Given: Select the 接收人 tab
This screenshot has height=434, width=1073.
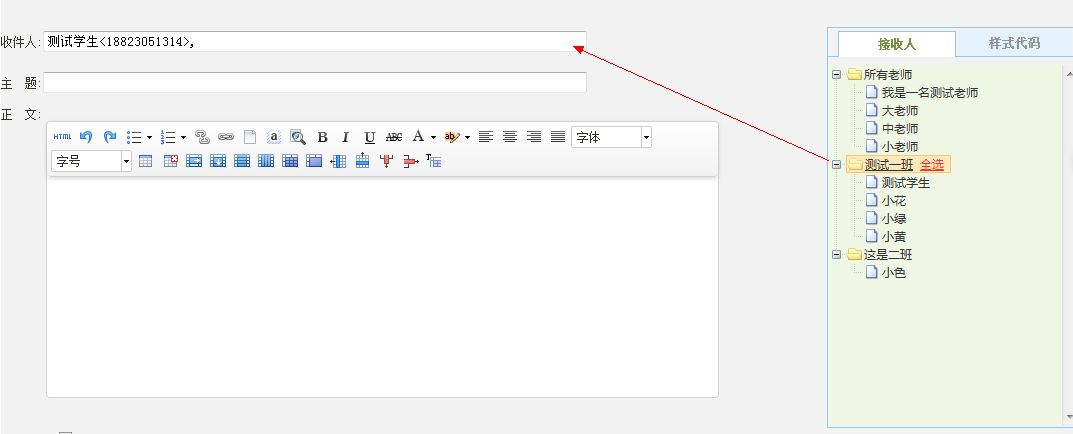Looking at the screenshot, I should 897,44.
